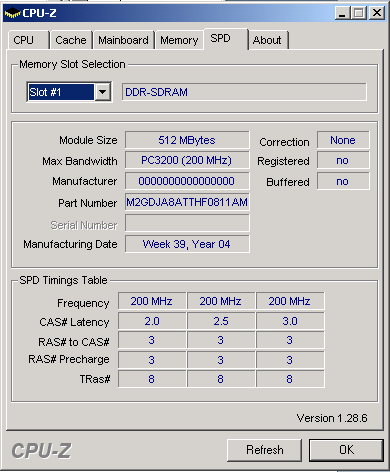The width and height of the screenshot is (390, 472).
Task: Click the DDR-SDRAM memory type field
Action: pyautogui.click(x=244, y=92)
